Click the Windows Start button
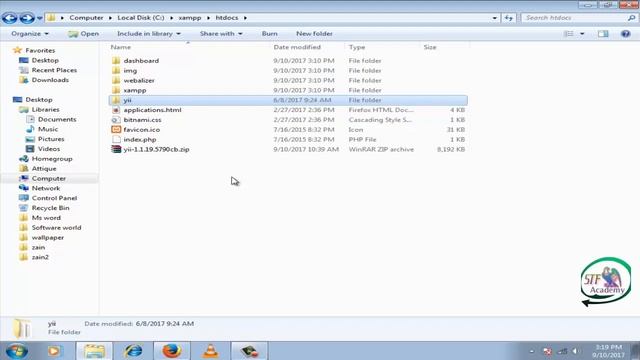Screen dimensions: 640x360 [x=17, y=351]
